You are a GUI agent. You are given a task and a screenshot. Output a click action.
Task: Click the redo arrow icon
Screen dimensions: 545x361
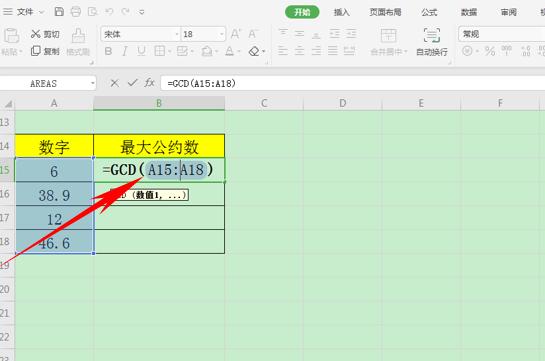125,12
